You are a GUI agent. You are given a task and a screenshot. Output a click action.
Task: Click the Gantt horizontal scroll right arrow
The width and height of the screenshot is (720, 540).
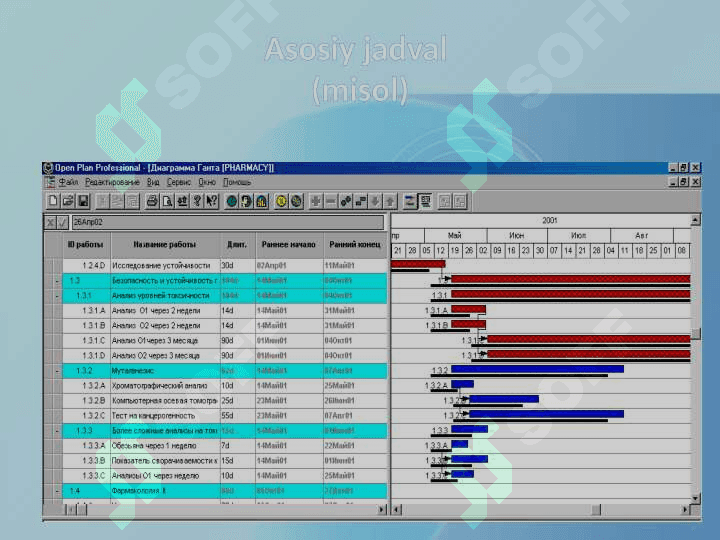[686, 509]
